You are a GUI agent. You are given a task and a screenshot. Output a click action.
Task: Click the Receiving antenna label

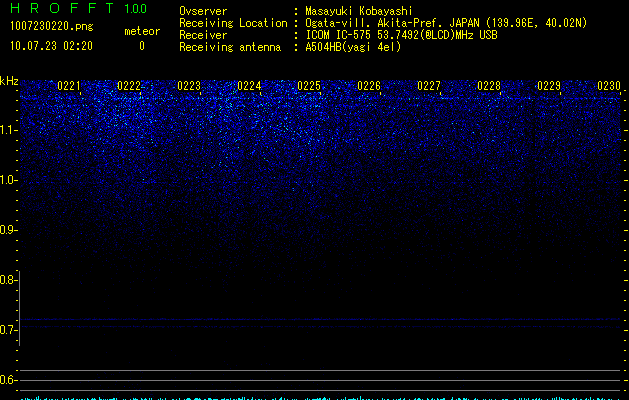coord(230,47)
